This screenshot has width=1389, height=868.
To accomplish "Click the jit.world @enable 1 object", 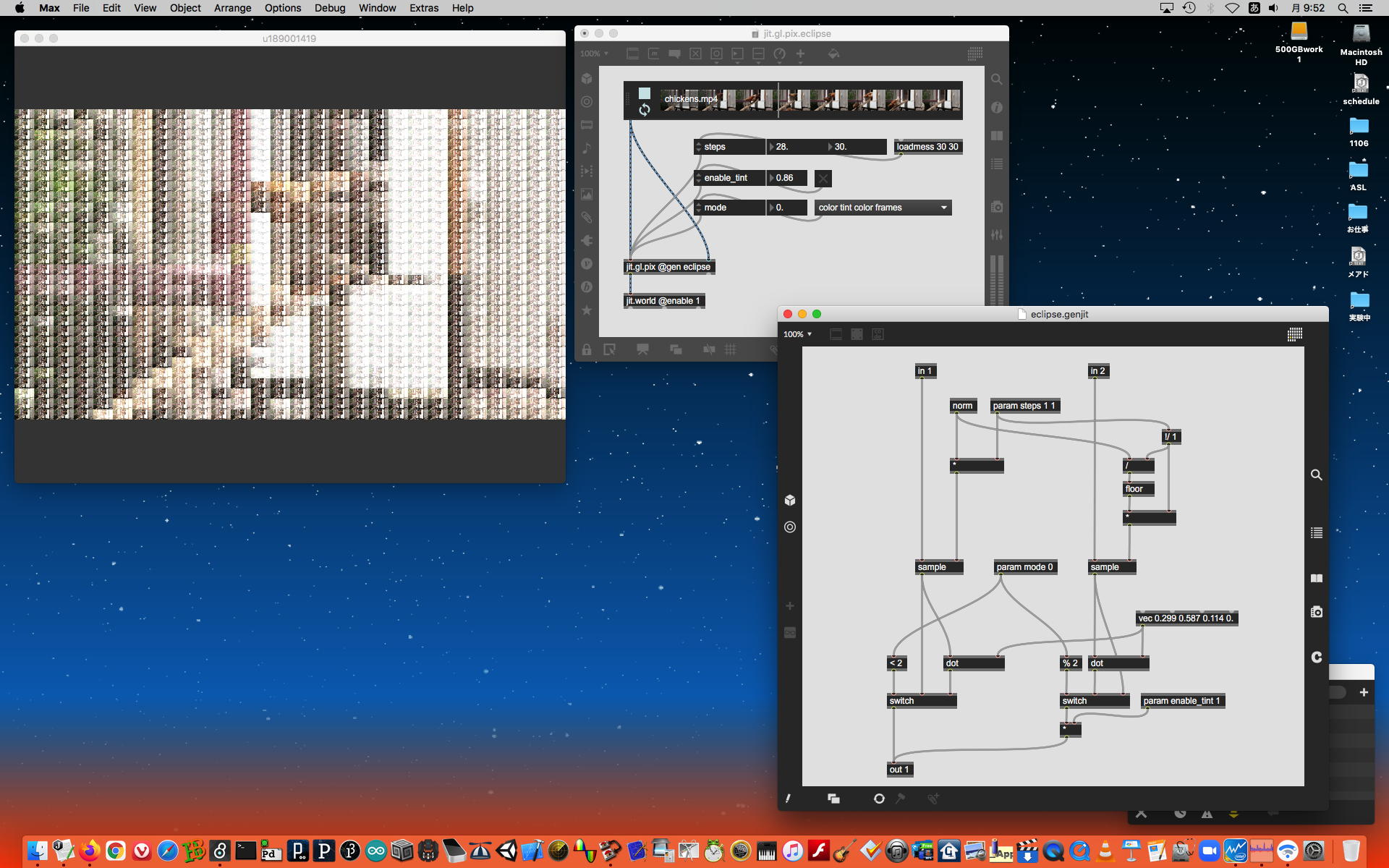I will [x=663, y=301].
